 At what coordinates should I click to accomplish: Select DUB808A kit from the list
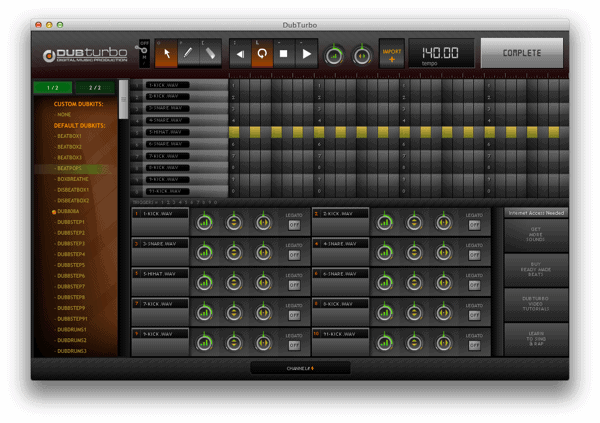point(70,211)
